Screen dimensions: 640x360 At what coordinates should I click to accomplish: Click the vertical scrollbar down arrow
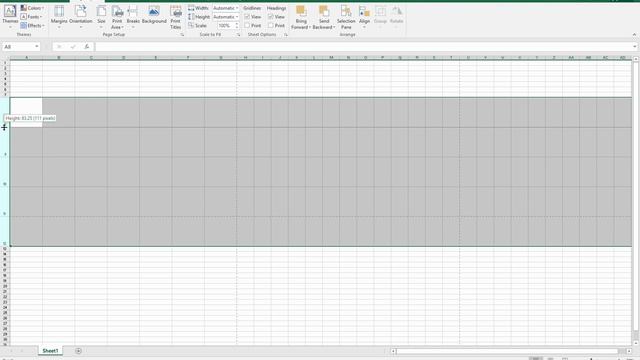tap(636, 343)
